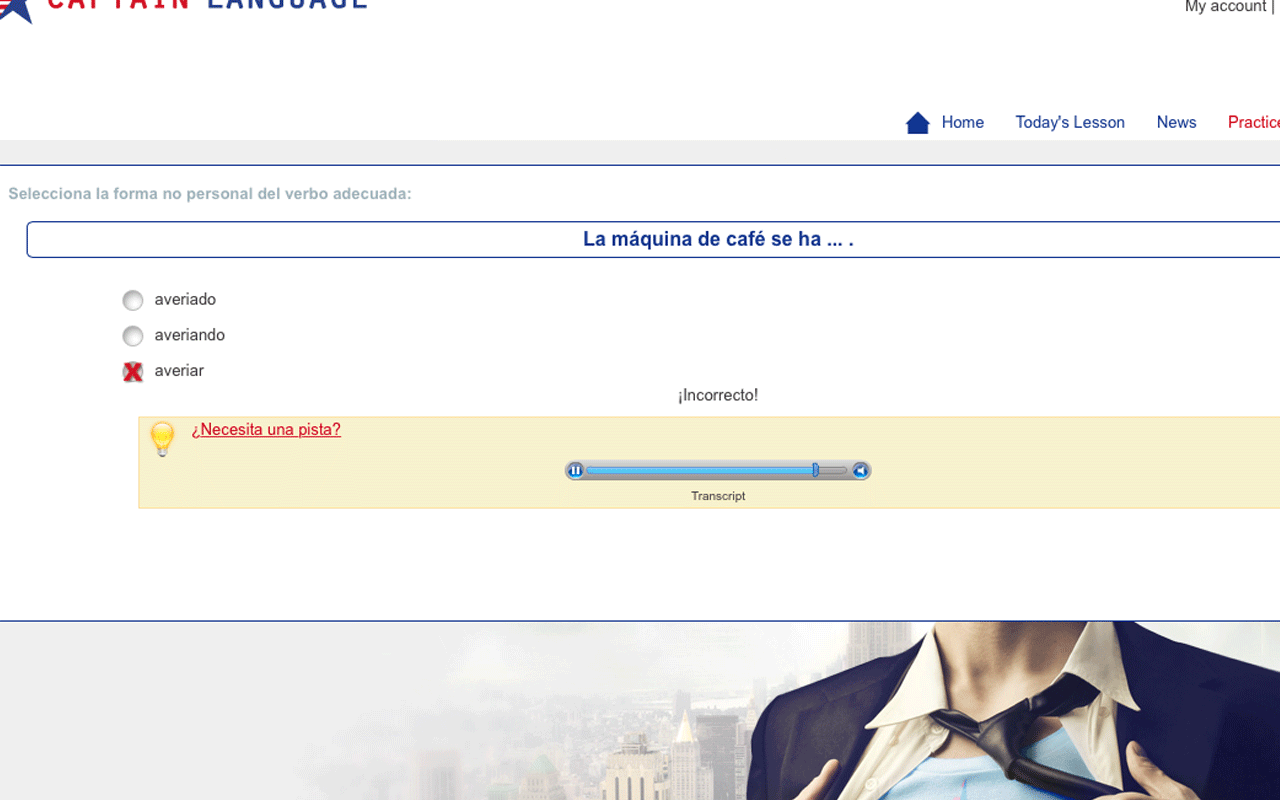Open Today's Lesson page
This screenshot has height=800, width=1280.
(x=1070, y=122)
